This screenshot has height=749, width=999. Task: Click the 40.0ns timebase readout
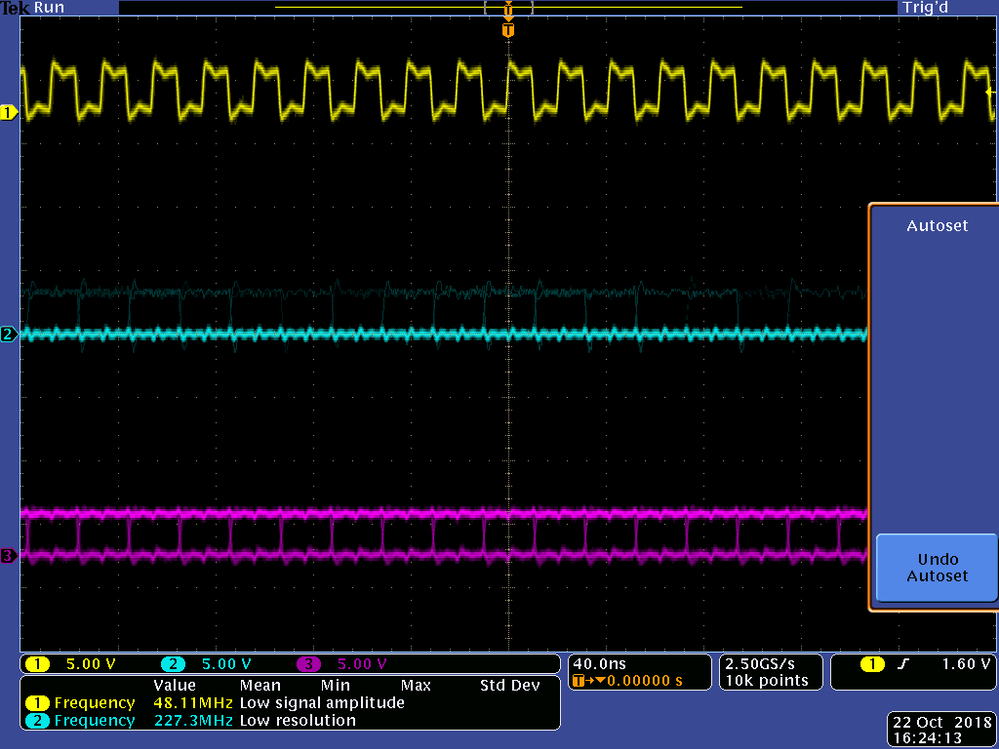(x=600, y=664)
